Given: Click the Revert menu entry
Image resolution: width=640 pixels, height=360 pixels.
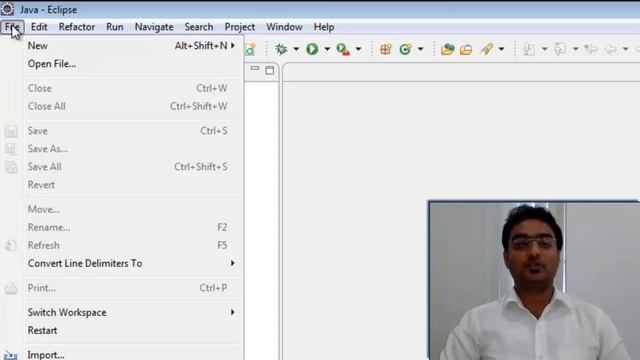Looking at the screenshot, I should 133,184.
